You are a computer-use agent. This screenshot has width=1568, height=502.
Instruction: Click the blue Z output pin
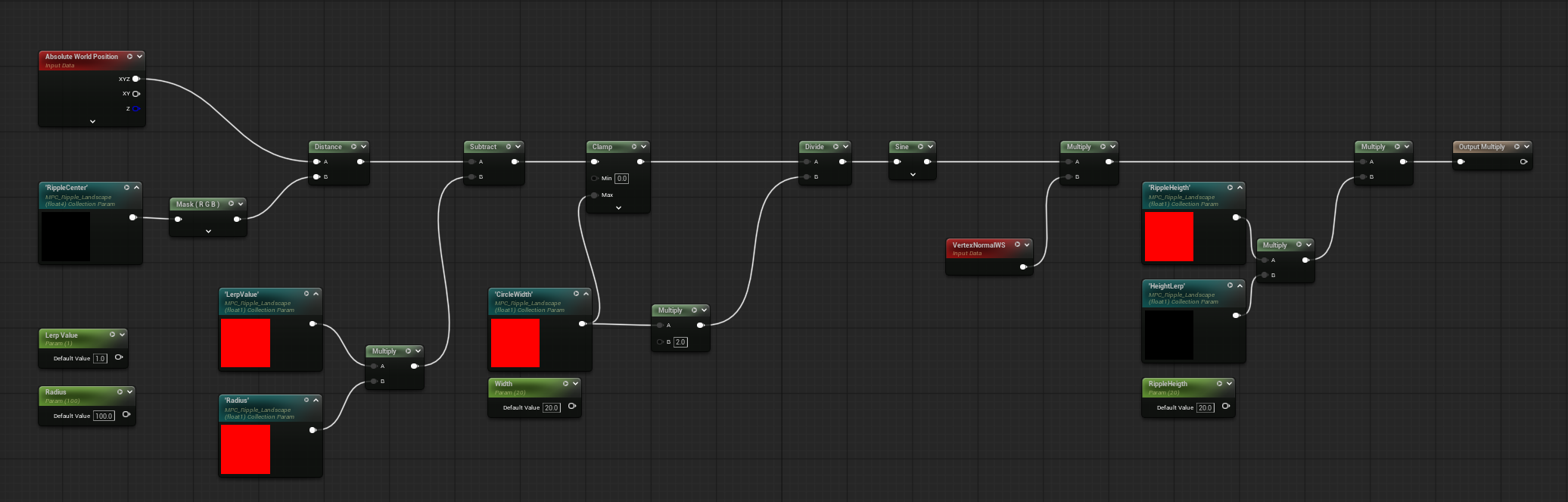(x=136, y=109)
